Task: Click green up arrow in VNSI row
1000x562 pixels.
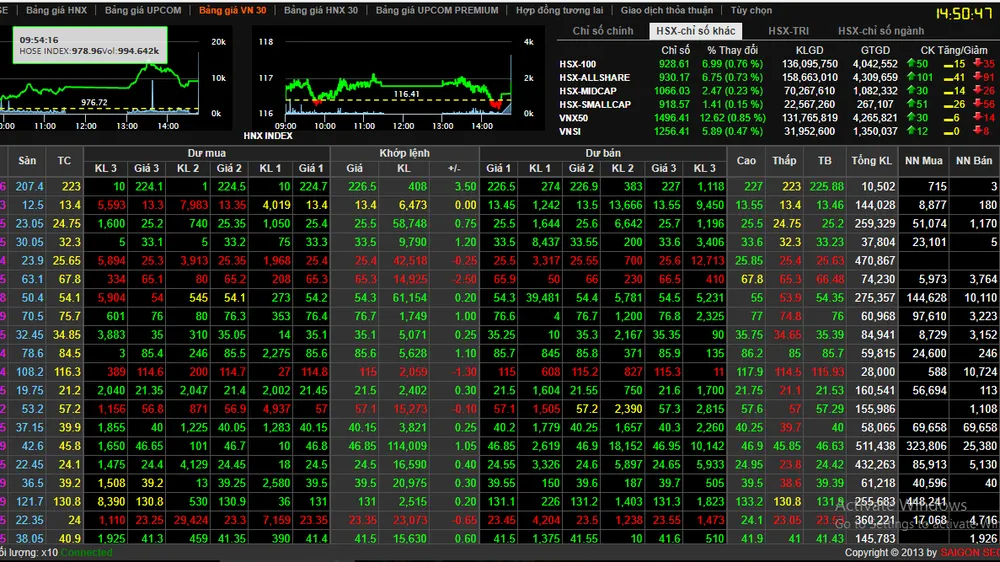Action: (911, 131)
